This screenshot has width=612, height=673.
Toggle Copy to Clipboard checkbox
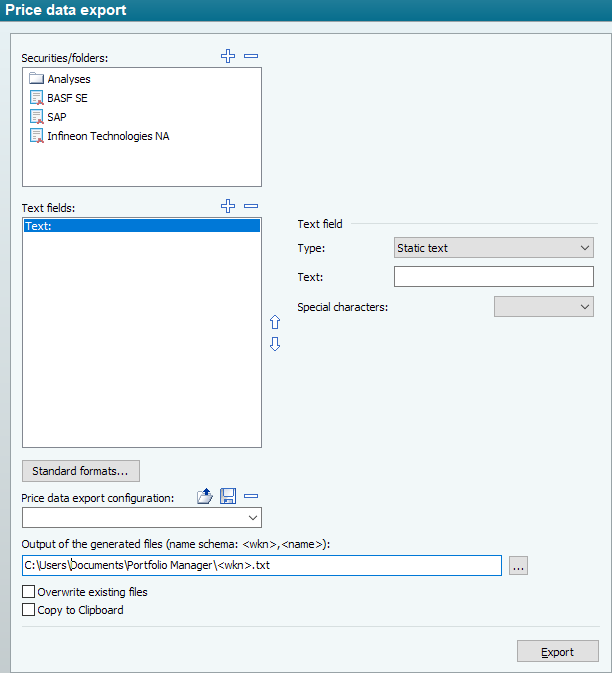[29, 609]
